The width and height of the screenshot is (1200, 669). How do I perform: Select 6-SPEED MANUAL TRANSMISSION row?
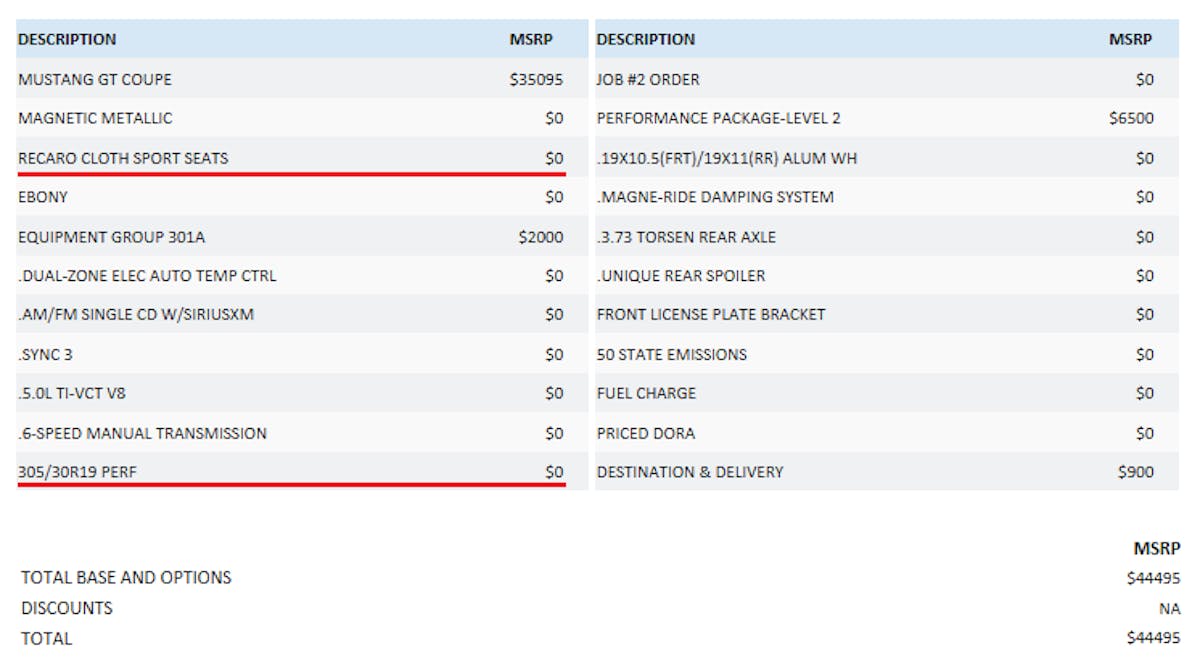click(x=142, y=433)
